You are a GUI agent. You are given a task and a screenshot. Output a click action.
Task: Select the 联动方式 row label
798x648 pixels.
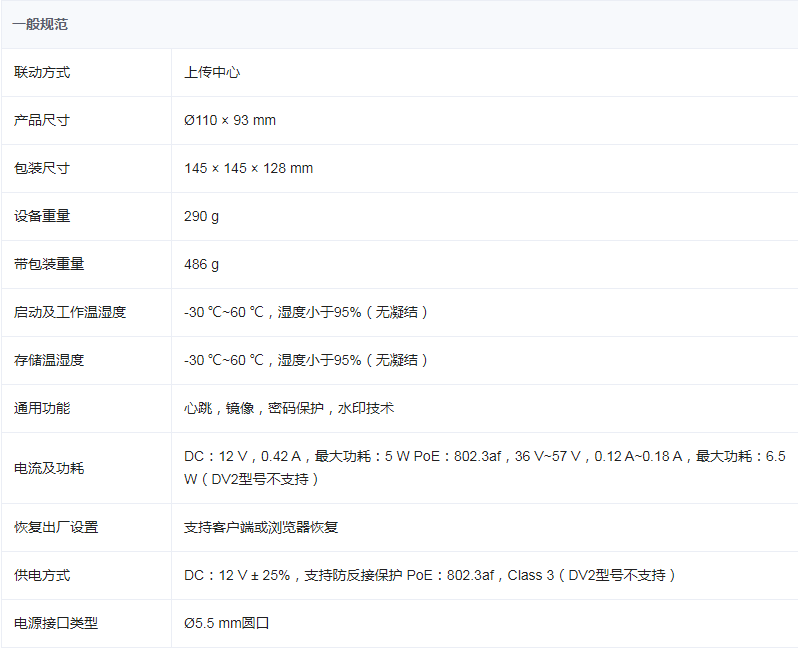(x=42, y=72)
